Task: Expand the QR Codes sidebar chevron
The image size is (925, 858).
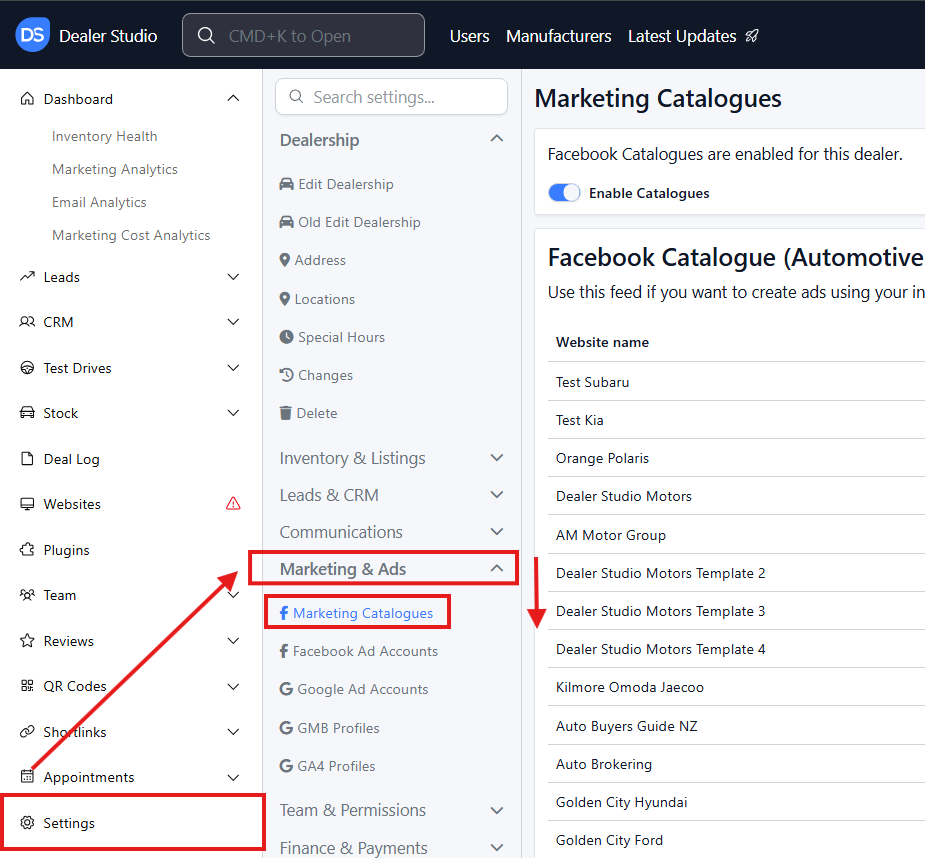Action: (x=234, y=686)
